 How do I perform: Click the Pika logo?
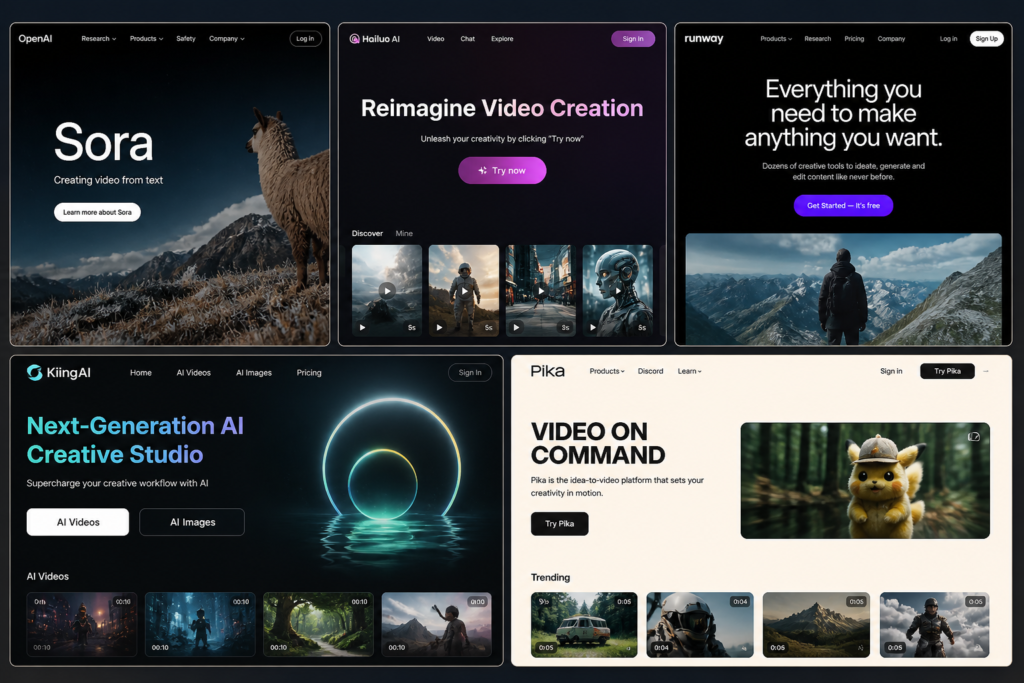click(547, 371)
